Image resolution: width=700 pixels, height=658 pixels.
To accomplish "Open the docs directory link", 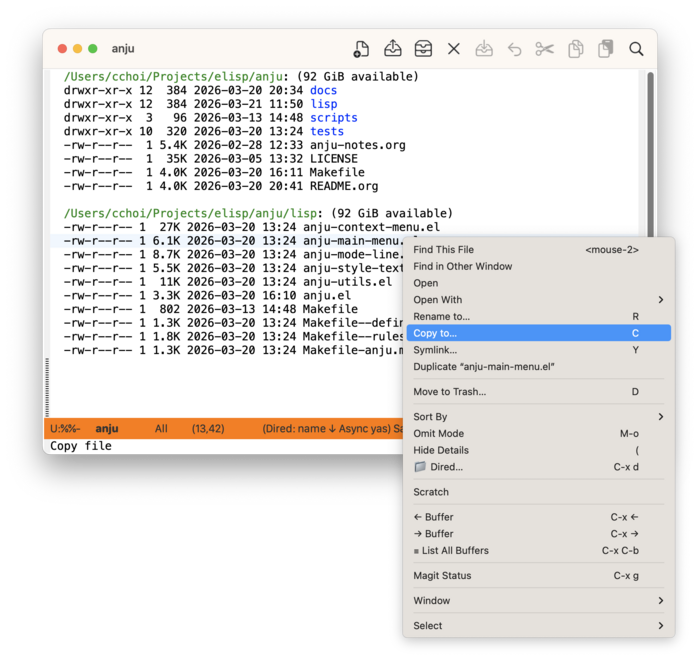I will 323,90.
